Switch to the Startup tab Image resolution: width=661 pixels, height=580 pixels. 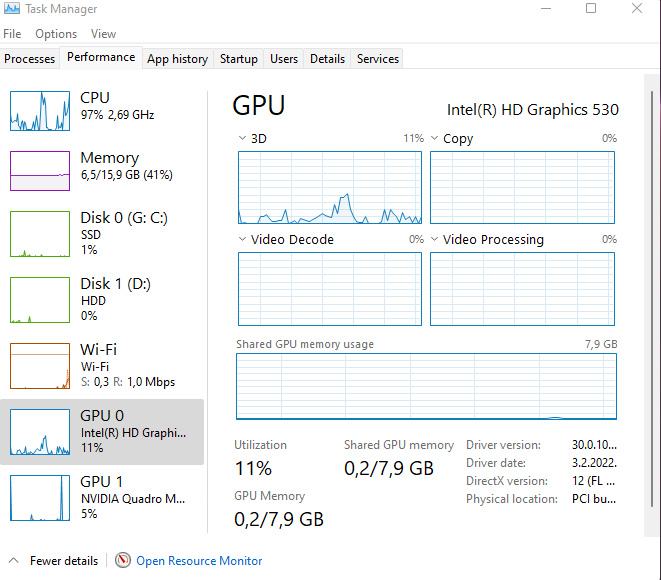point(239,59)
